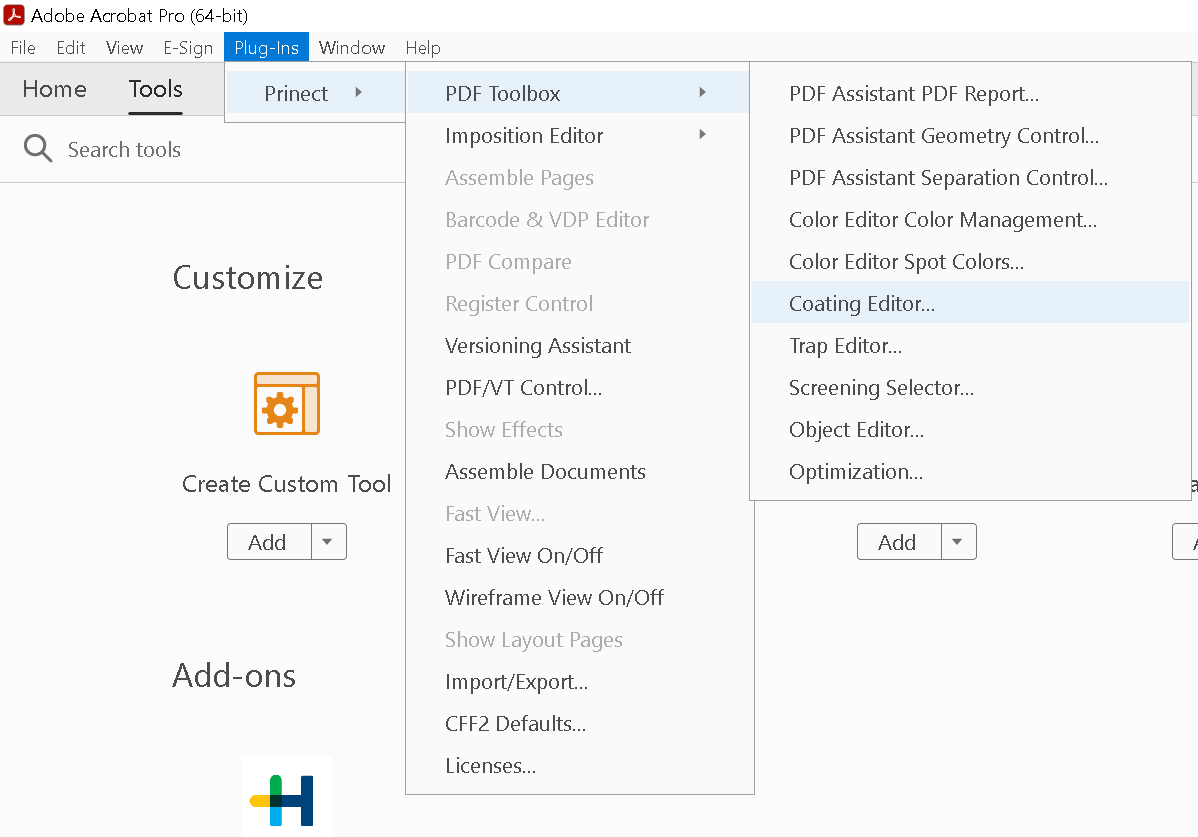The width and height of the screenshot is (1198, 837).
Task: Open Color Editor Color Management
Action: 970,219
